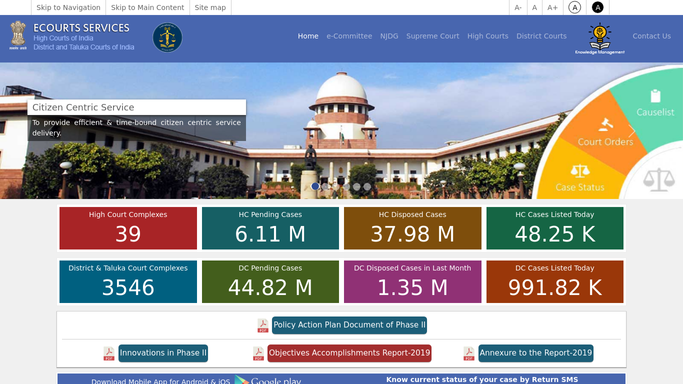Select the first carousel slide indicator dot
The height and width of the screenshot is (384, 683).
click(315, 186)
